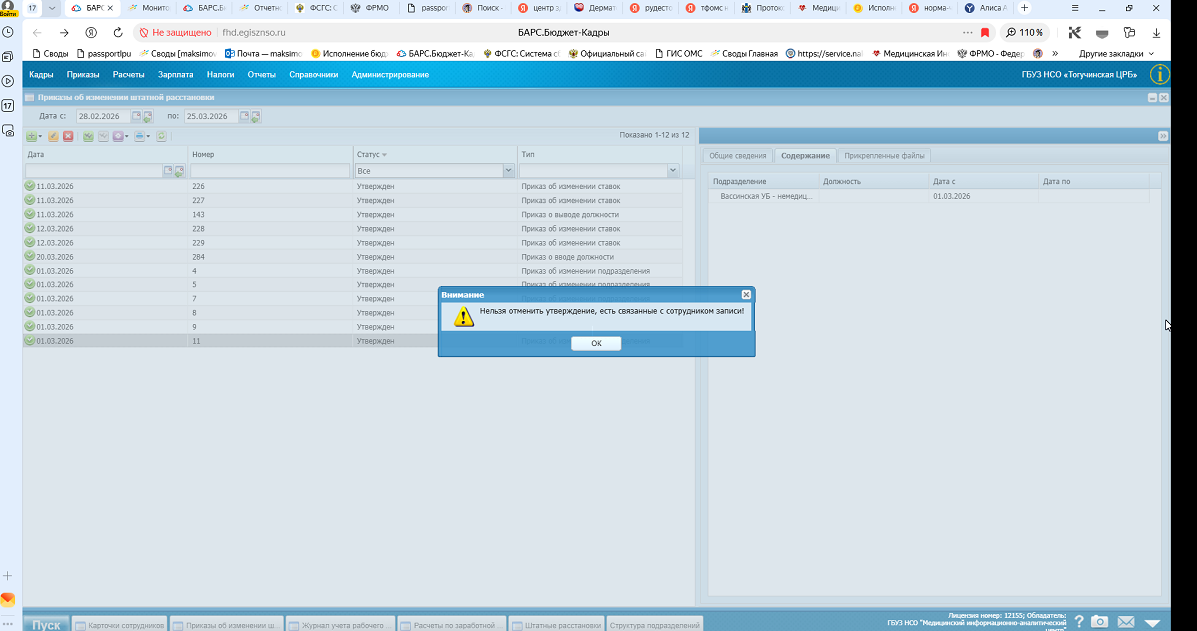Open browser history clock icon in sidebar
1197x631 pixels.
8,32
